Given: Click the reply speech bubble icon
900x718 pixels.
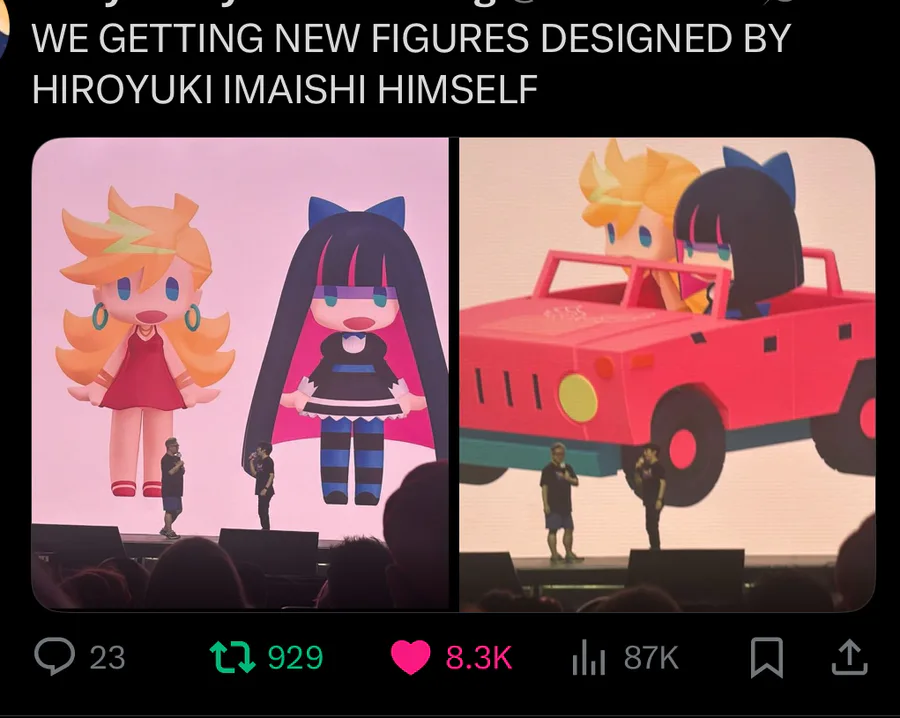Looking at the screenshot, I should [x=55, y=657].
